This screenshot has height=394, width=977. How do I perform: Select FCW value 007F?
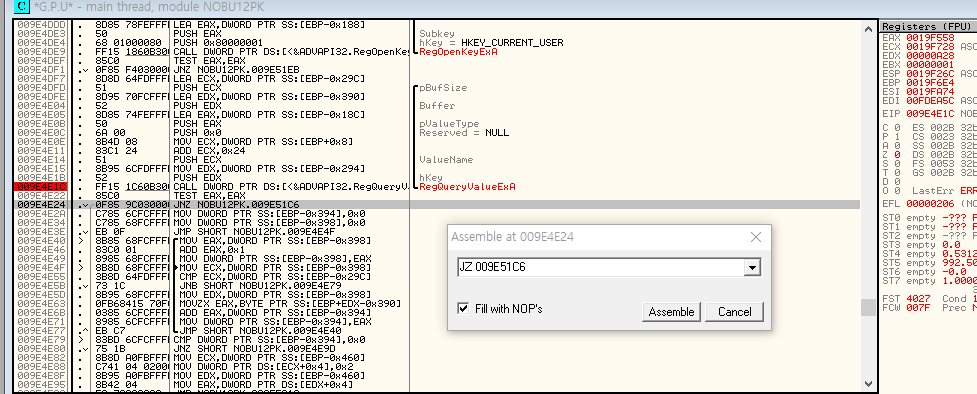click(918, 307)
